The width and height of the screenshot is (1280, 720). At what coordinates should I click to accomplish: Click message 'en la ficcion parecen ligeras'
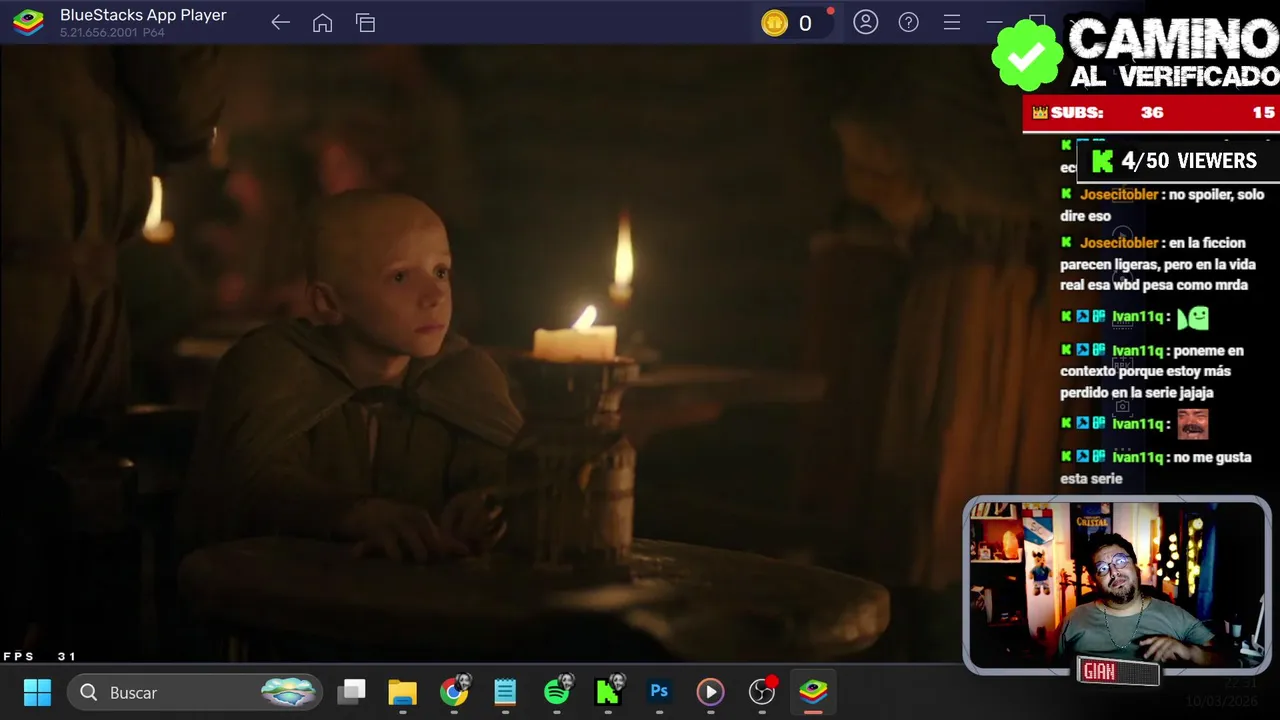pyautogui.click(x=1157, y=264)
